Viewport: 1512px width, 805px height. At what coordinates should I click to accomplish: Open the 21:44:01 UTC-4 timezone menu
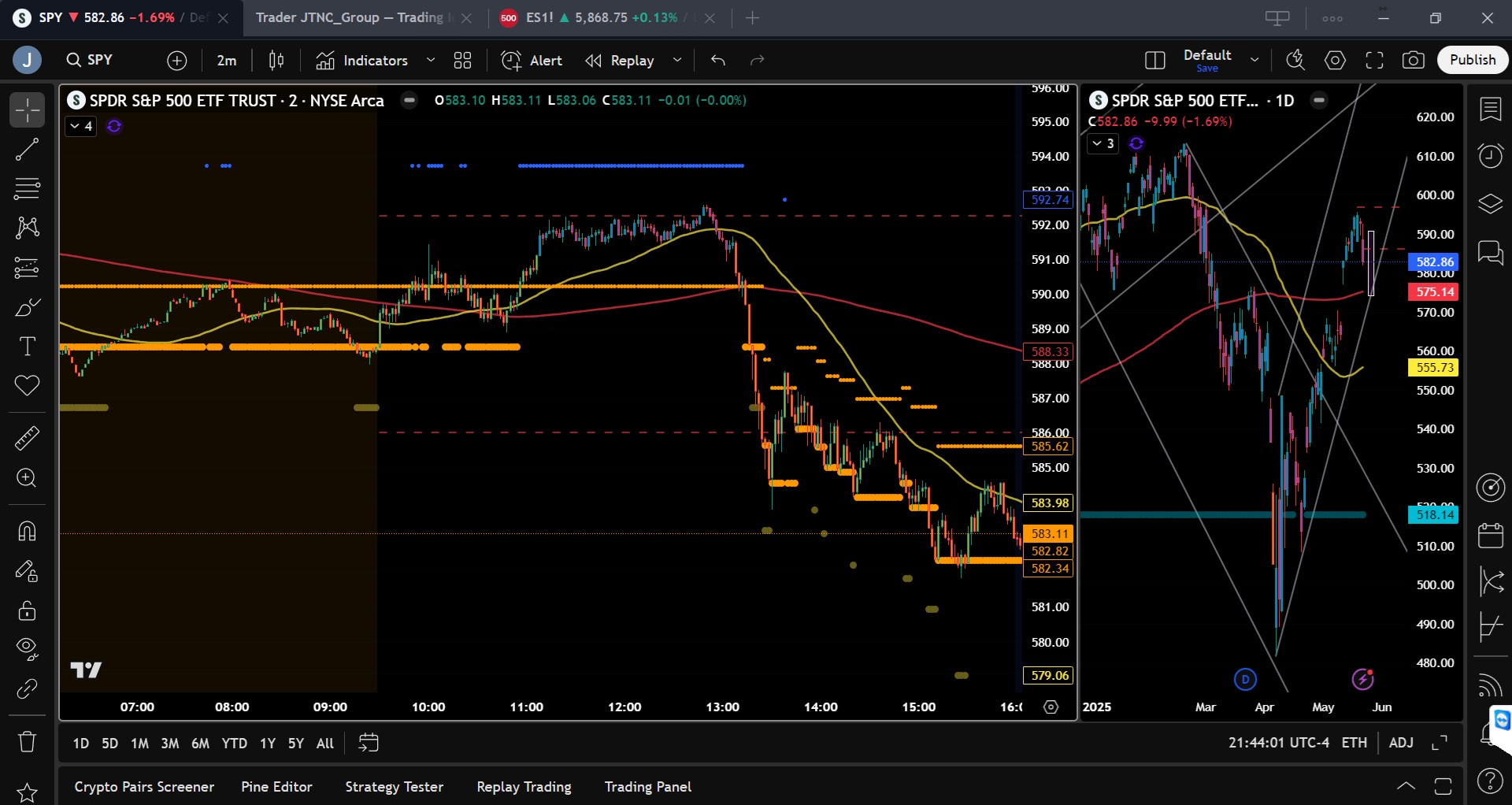pos(1278,743)
